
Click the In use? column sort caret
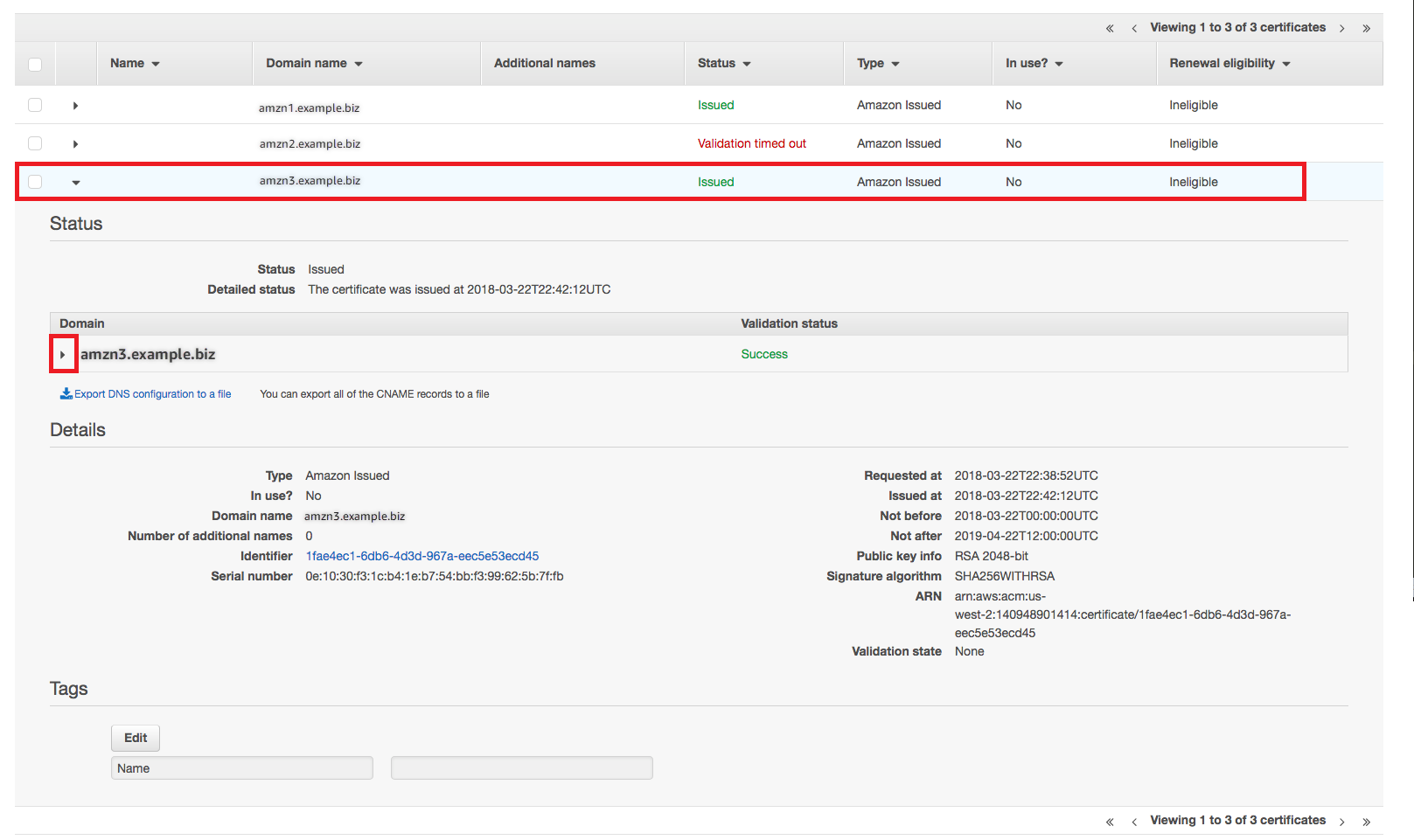coord(1058,63)
